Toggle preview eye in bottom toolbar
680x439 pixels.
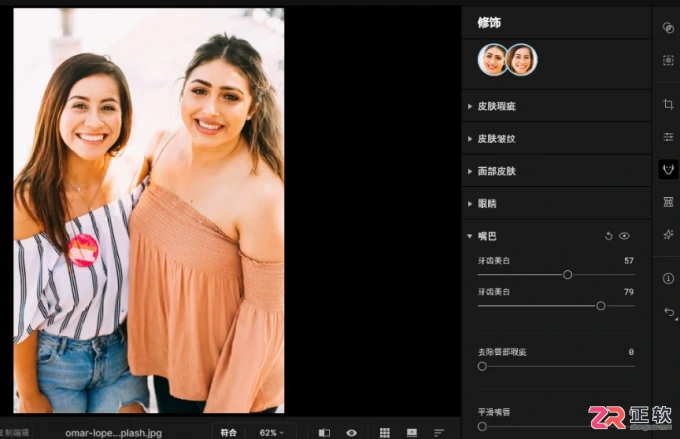[x=352, y=432]
